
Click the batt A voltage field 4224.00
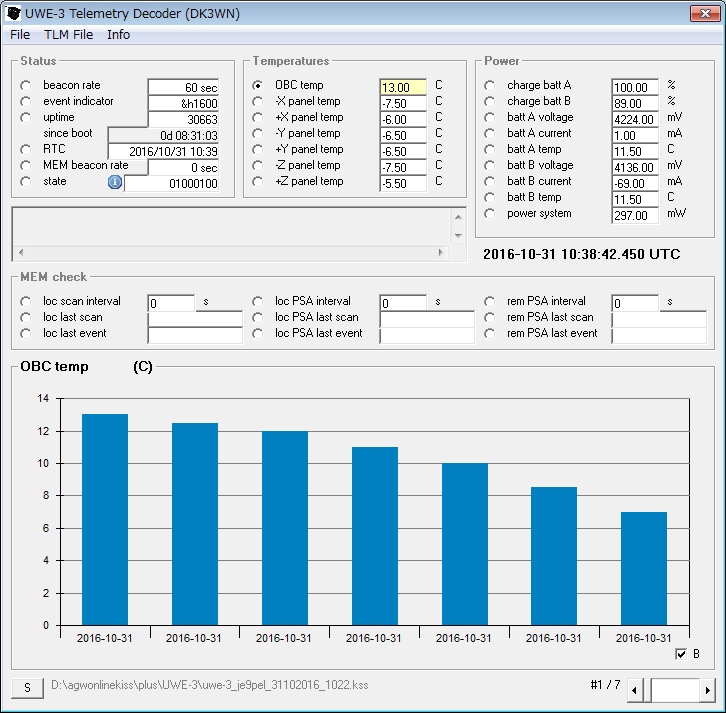(x=635, y=119)
